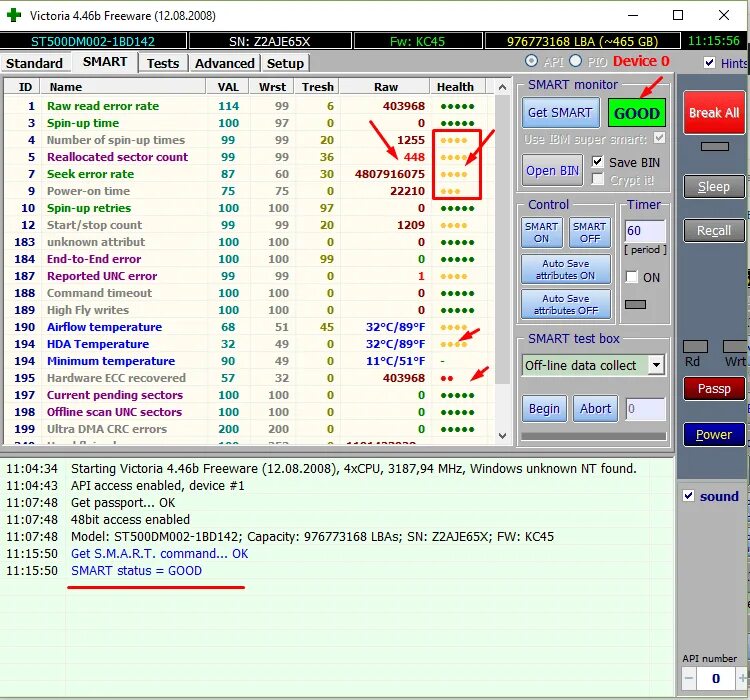Select the Seek error rate row
The width and height of the screenshot is (750, 700).
click(x=249, y=174)
